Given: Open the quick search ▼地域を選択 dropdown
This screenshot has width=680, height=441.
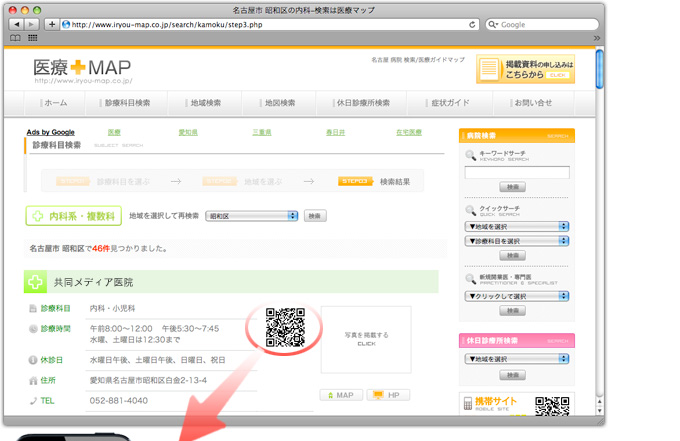Looking at the screenshot, I should click(517, 226).
